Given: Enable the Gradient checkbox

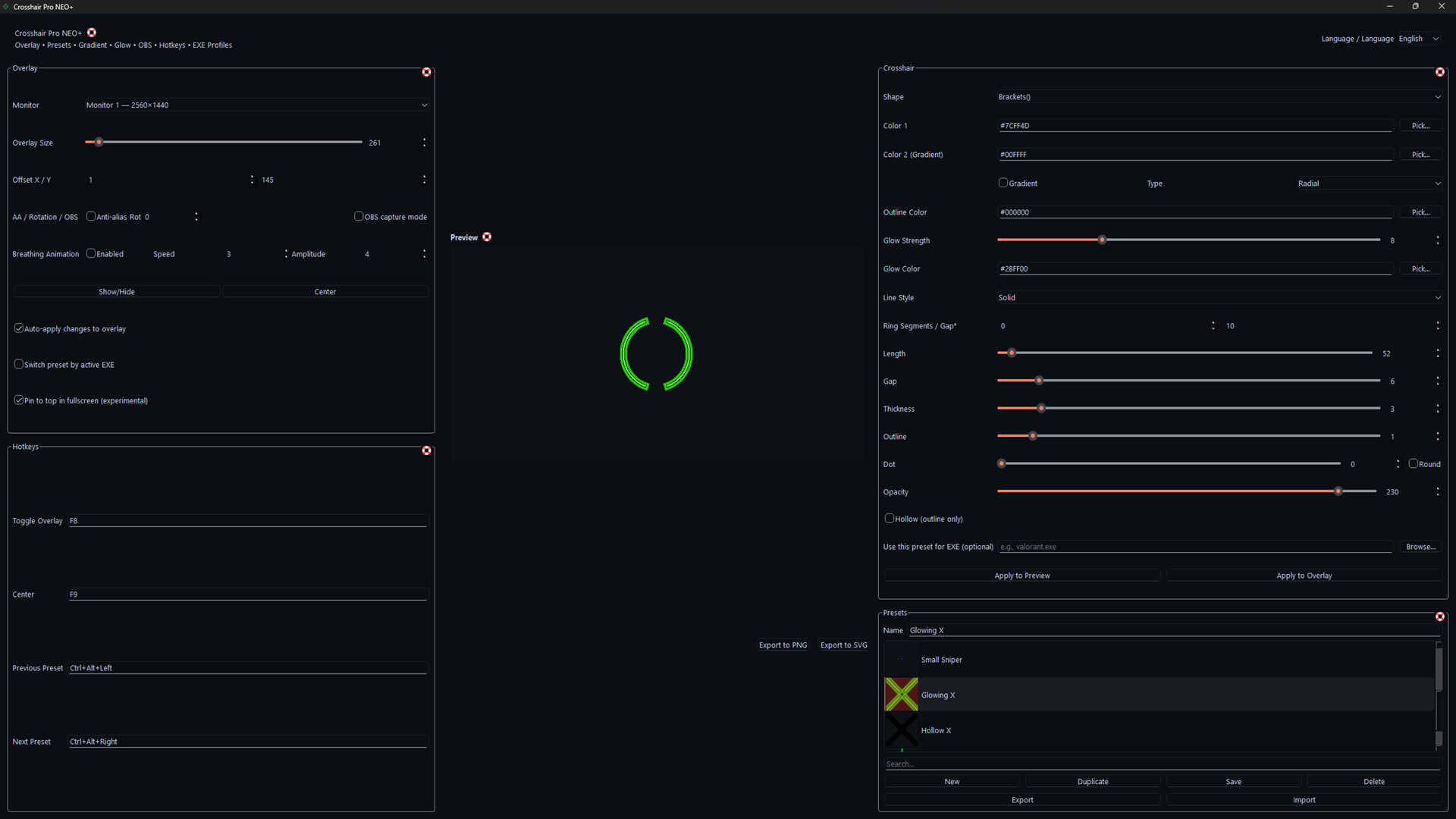Looking at the screenshot, I should pyautogui.click(x=1003, y=183).
